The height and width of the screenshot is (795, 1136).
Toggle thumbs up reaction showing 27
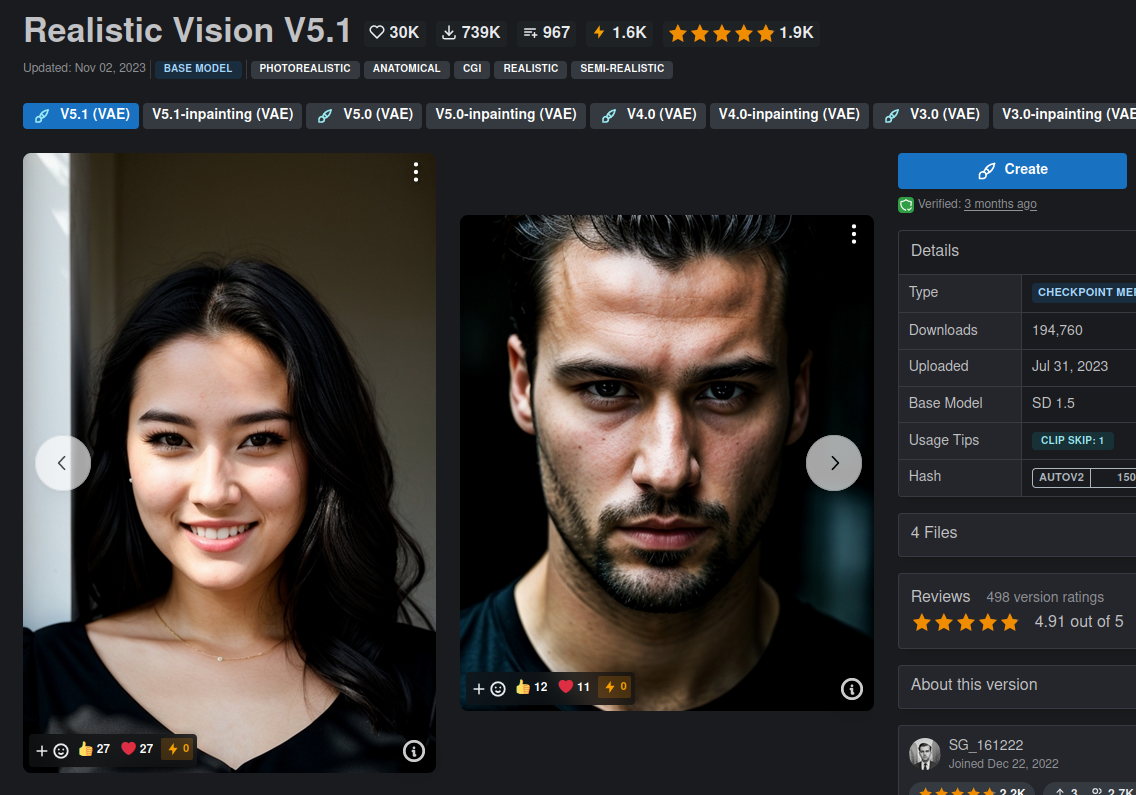[94, 749]
